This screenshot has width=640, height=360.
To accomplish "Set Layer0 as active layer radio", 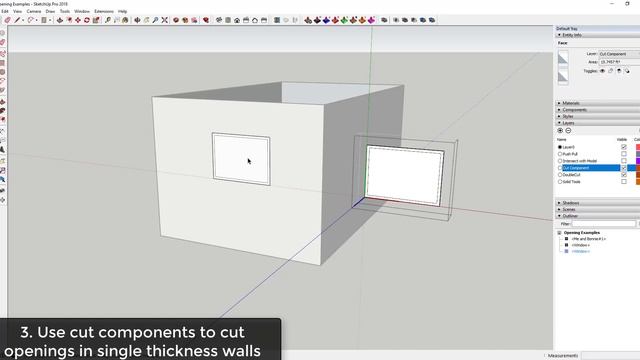I will point(560,147).
